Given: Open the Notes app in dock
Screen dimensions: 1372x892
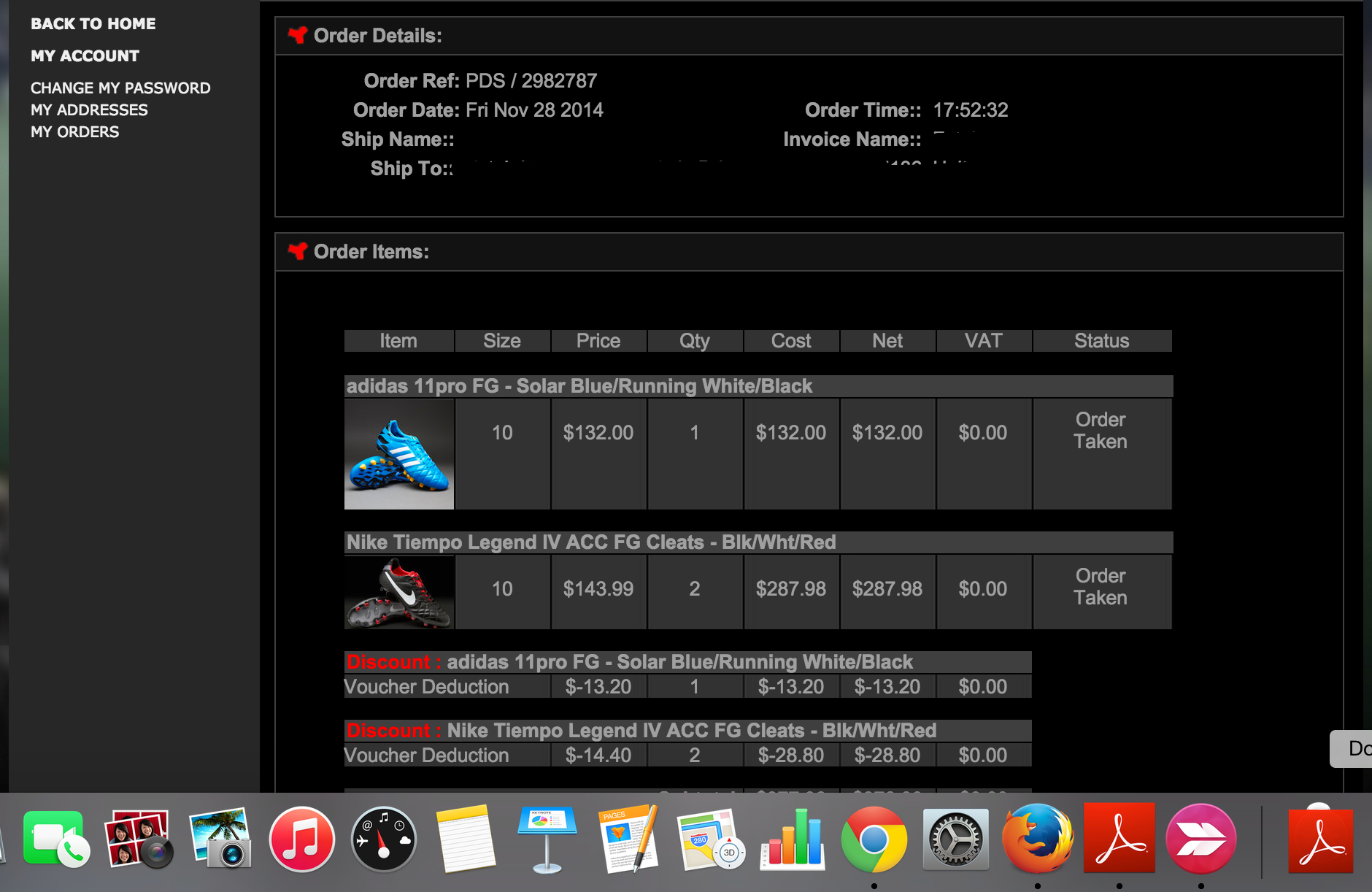Looking at the screenshot, I should (466, 839).
